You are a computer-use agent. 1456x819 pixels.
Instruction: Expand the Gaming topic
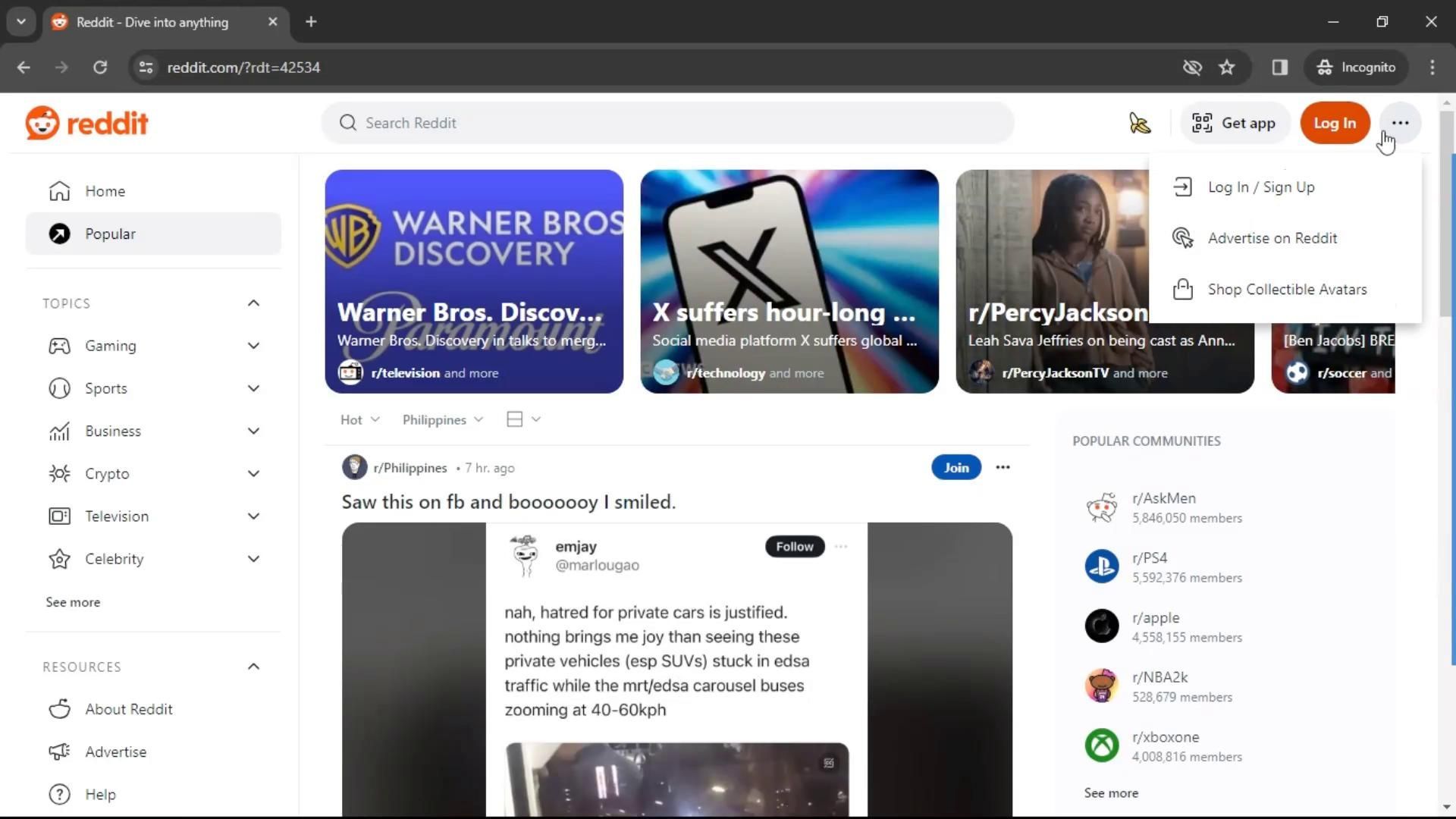(253, 346)
